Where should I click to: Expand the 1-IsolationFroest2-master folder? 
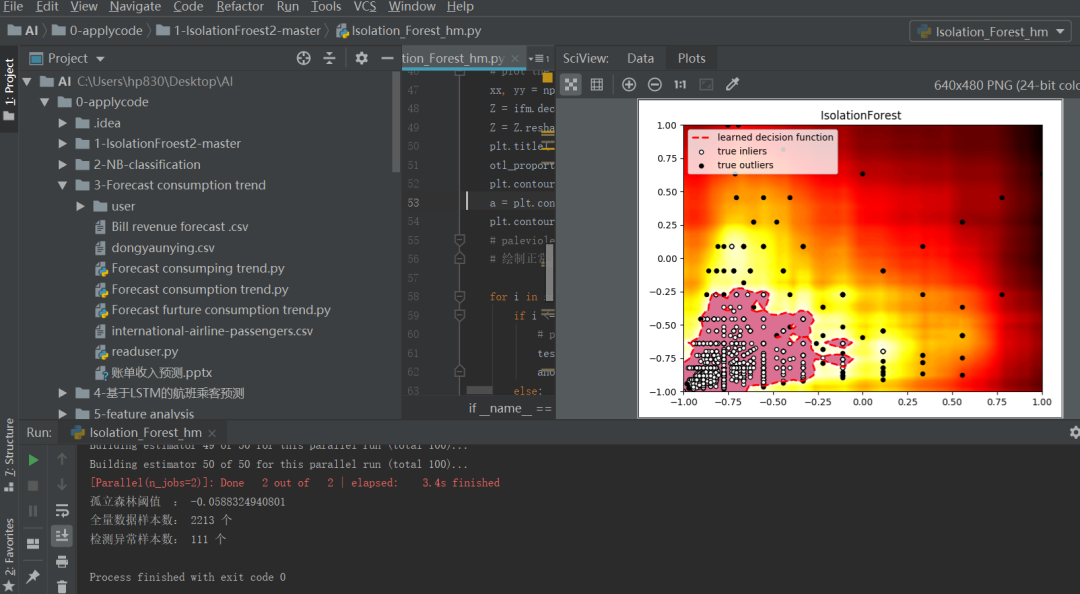pos(63,144)
